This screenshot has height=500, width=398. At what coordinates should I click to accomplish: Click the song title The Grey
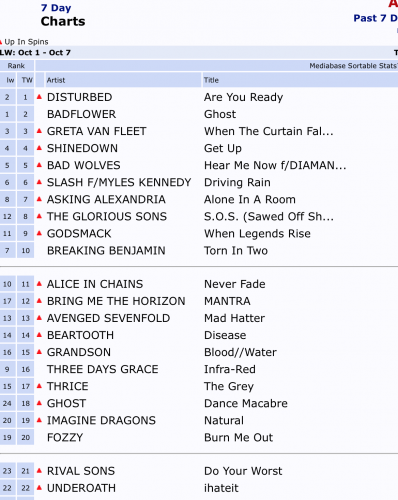[x=229, y=387]
